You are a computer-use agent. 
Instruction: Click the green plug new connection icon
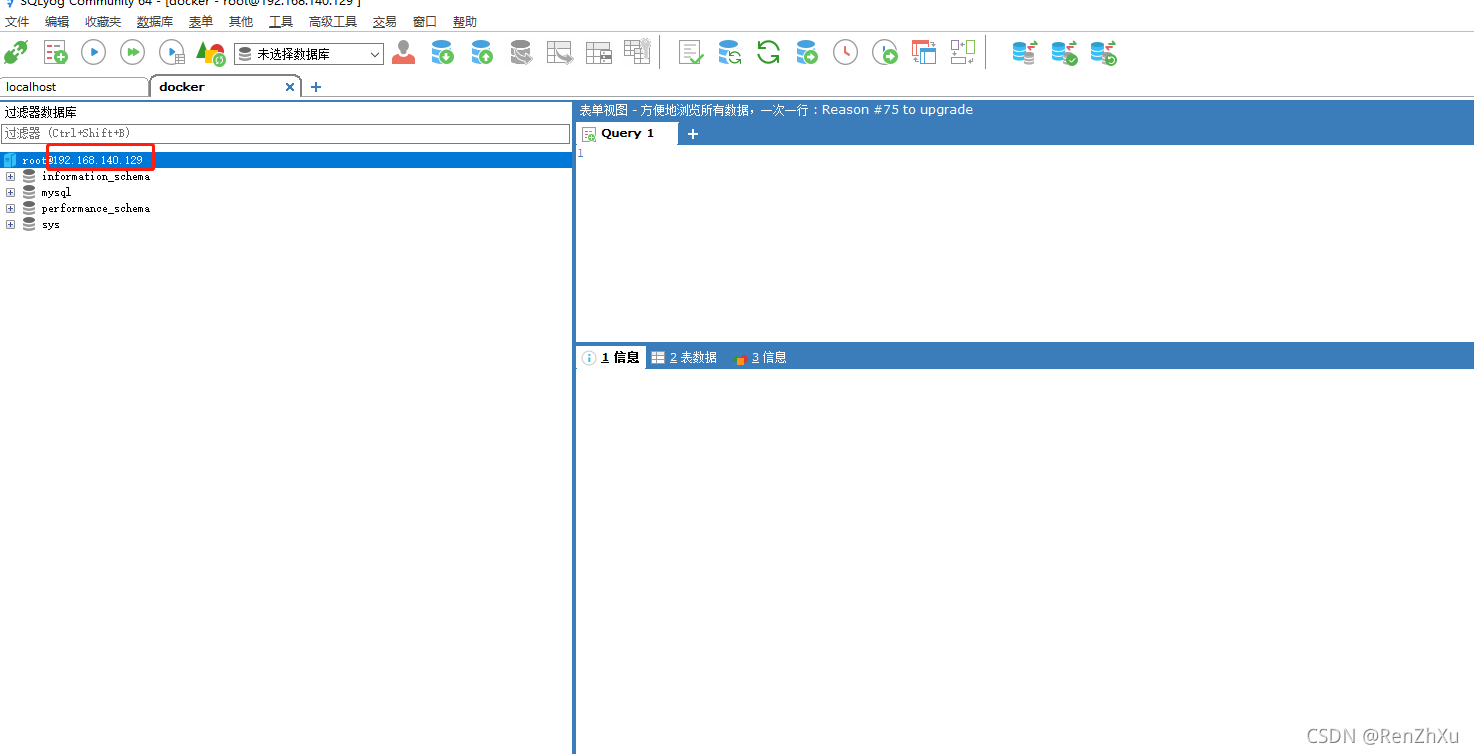coord(16,52)
